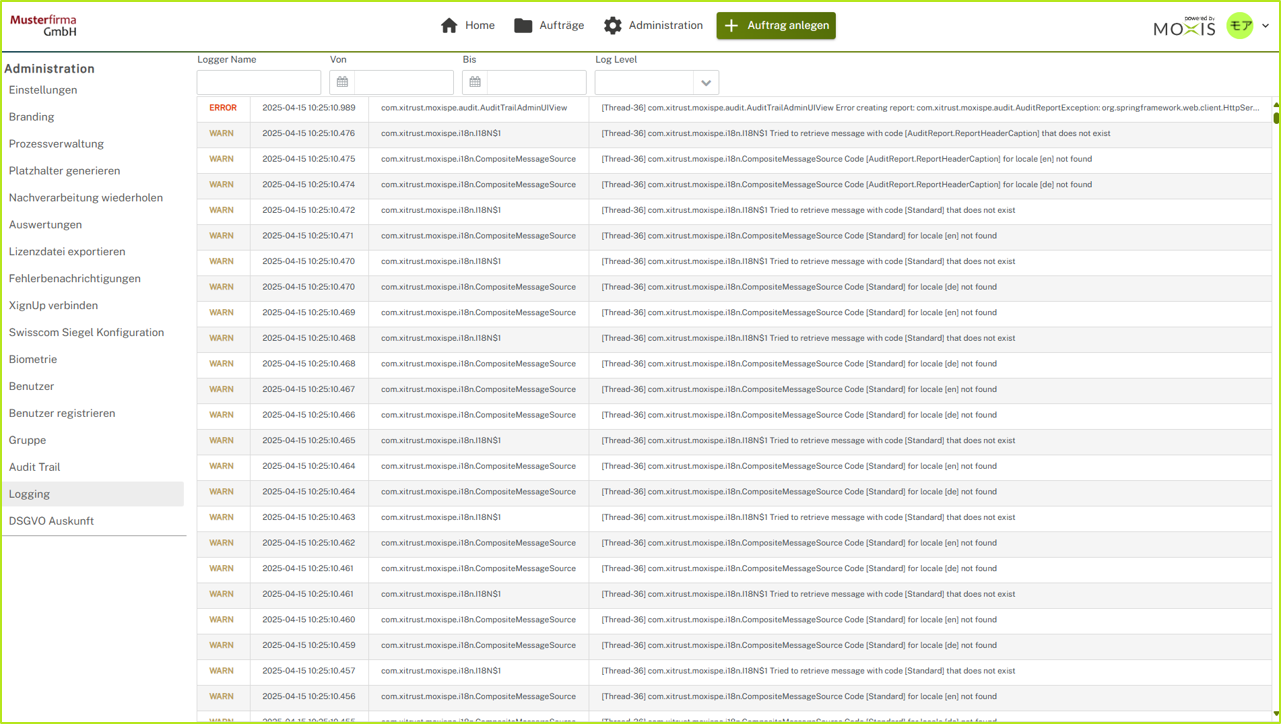Open the calendar icon in the Von field
Image resolution: width=1281 pixels, height=724 pixels.
tap(341, 82)
